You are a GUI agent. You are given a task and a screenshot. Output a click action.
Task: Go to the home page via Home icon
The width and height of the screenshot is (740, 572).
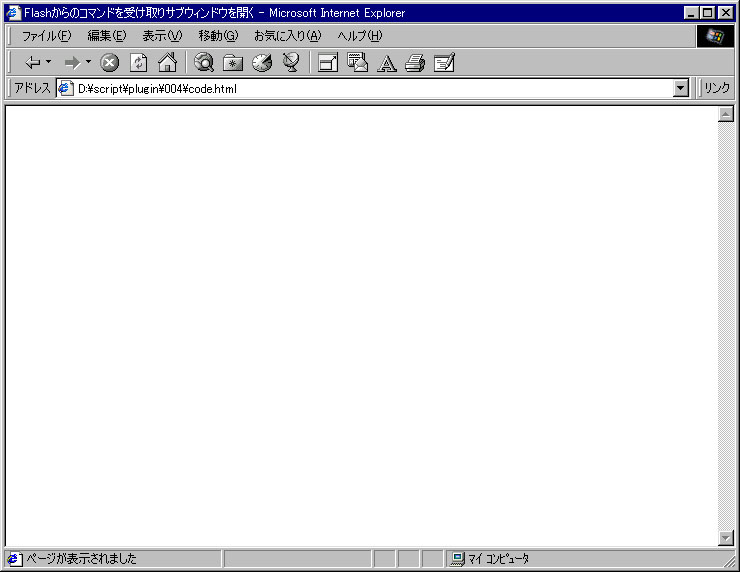(x=168, y=62)
